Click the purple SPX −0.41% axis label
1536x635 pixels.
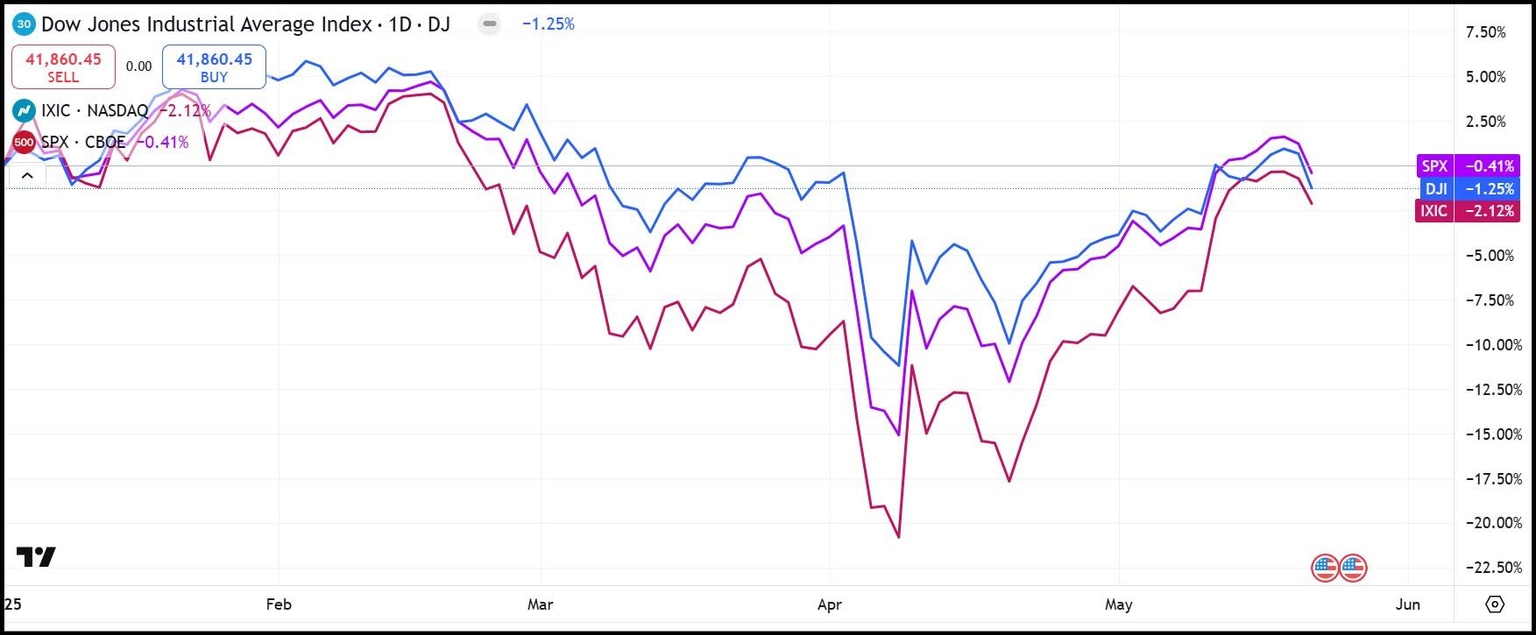[1467, 166]
